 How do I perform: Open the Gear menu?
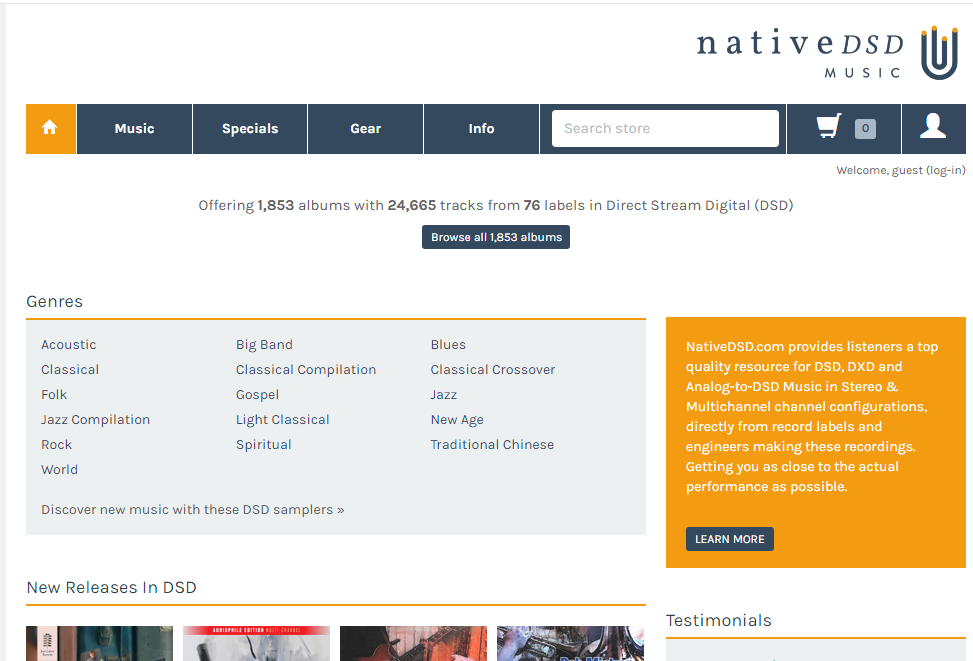(365, 128)
